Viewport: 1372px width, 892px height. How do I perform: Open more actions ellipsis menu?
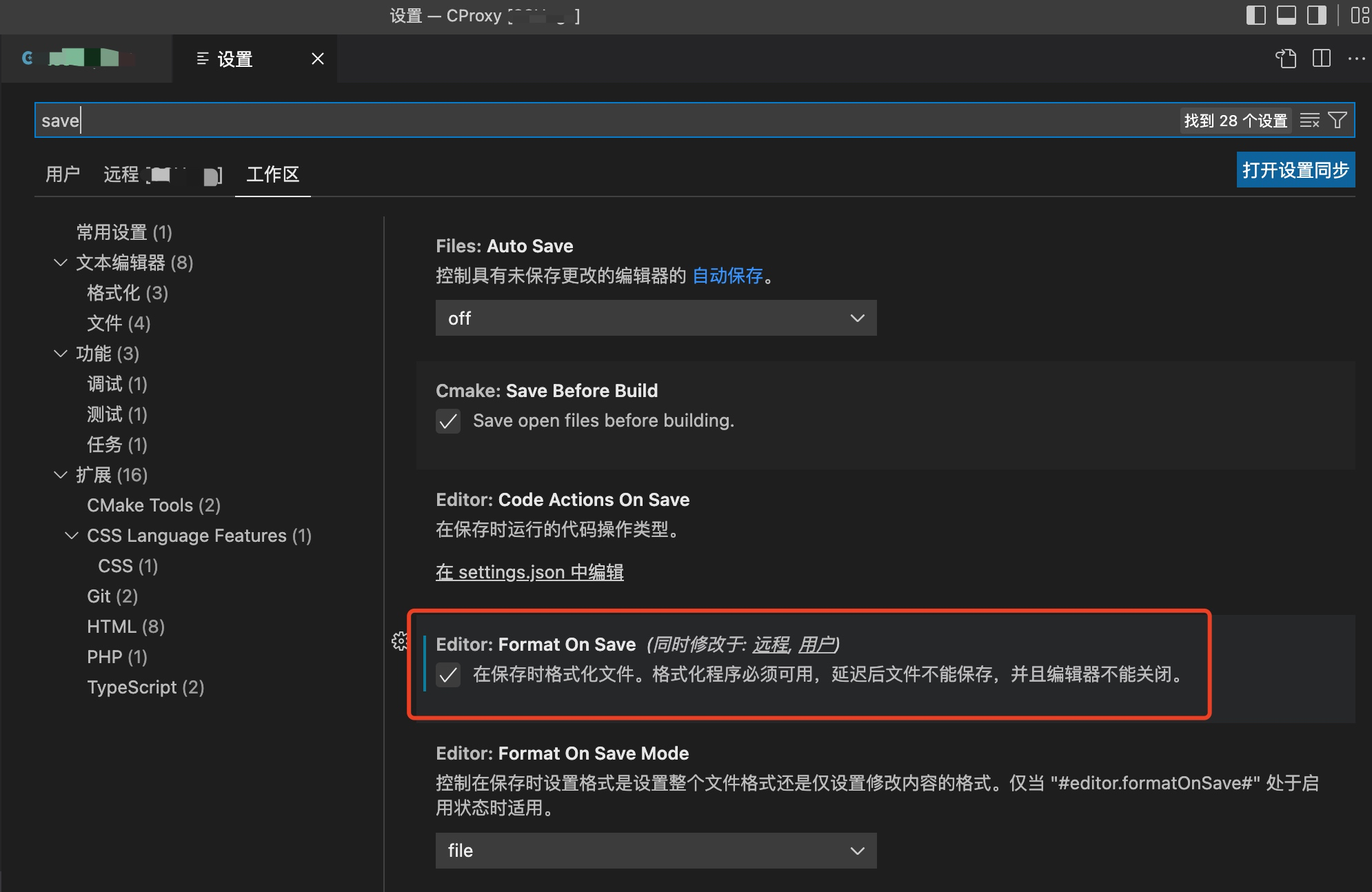(1356, 59)
